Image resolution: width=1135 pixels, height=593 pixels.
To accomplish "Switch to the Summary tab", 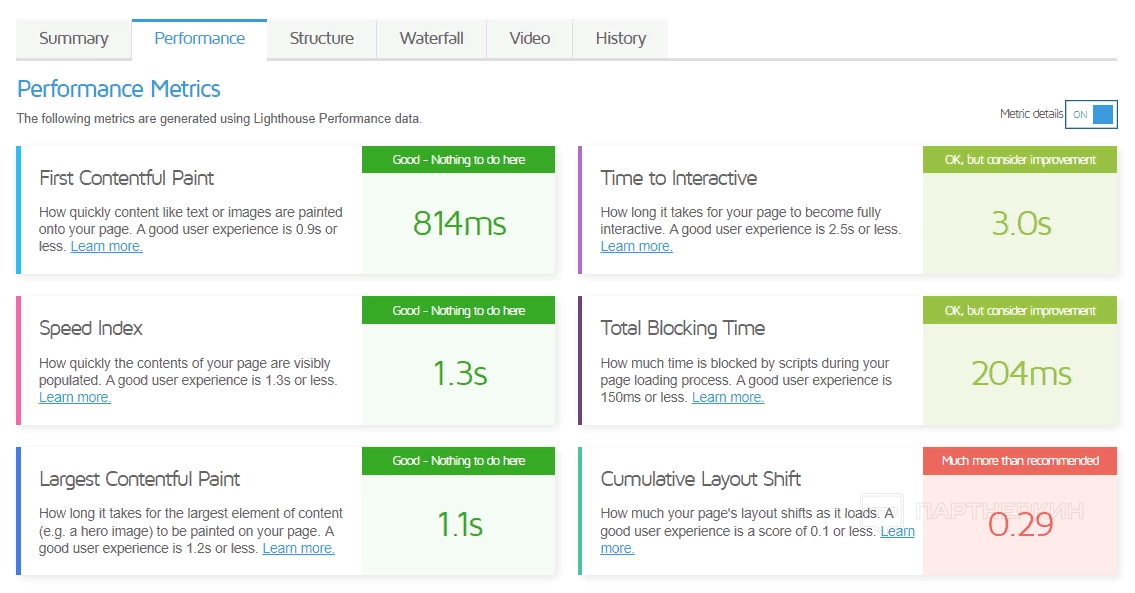I will coord(74,39).
